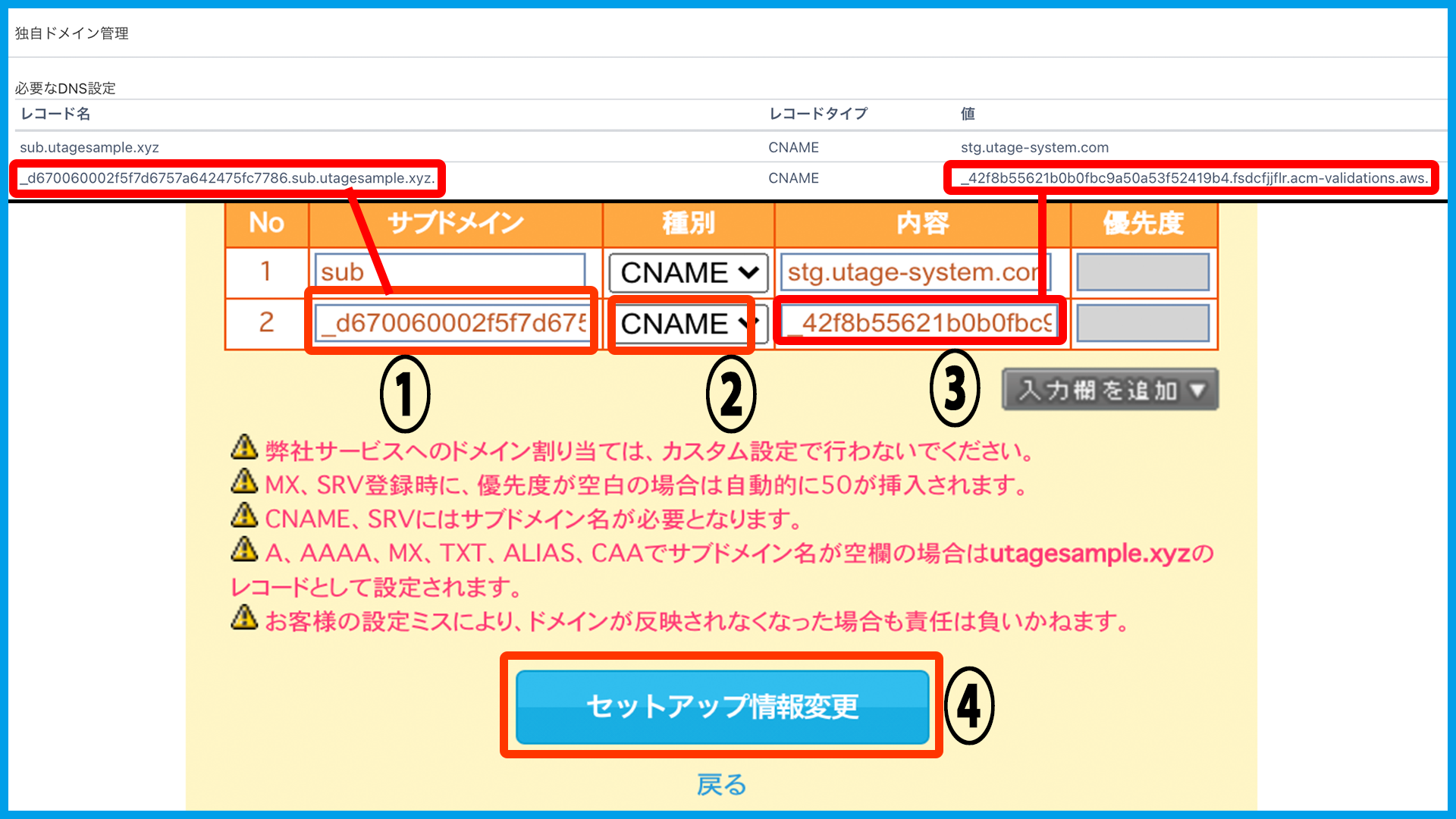Screen dimensions: 1456x819
Task: Click the priority field in row 1
Action: [x=1143, y=272]
